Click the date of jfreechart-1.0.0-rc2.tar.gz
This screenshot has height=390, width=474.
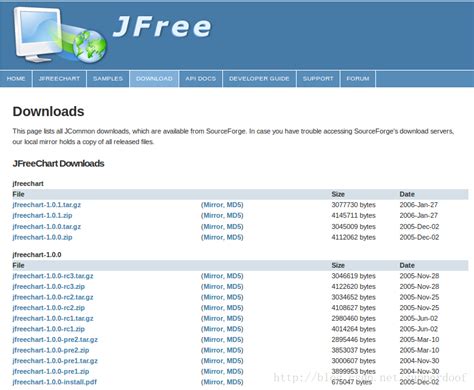[419, 297]
